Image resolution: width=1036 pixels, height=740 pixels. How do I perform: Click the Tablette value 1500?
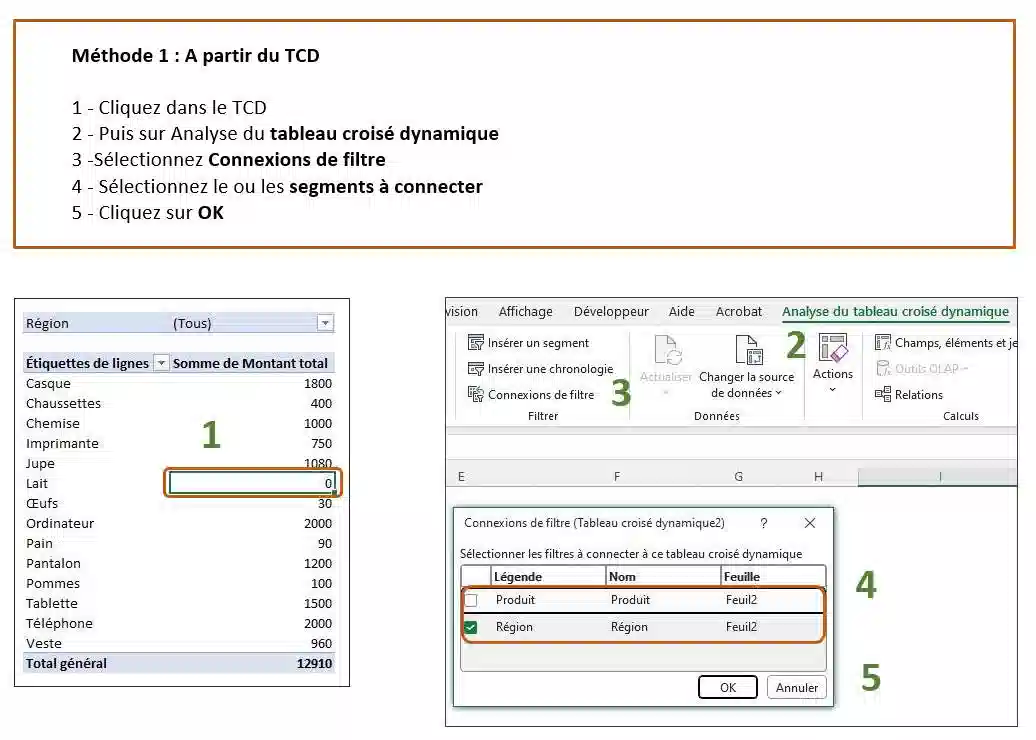[x=318, y=603]
